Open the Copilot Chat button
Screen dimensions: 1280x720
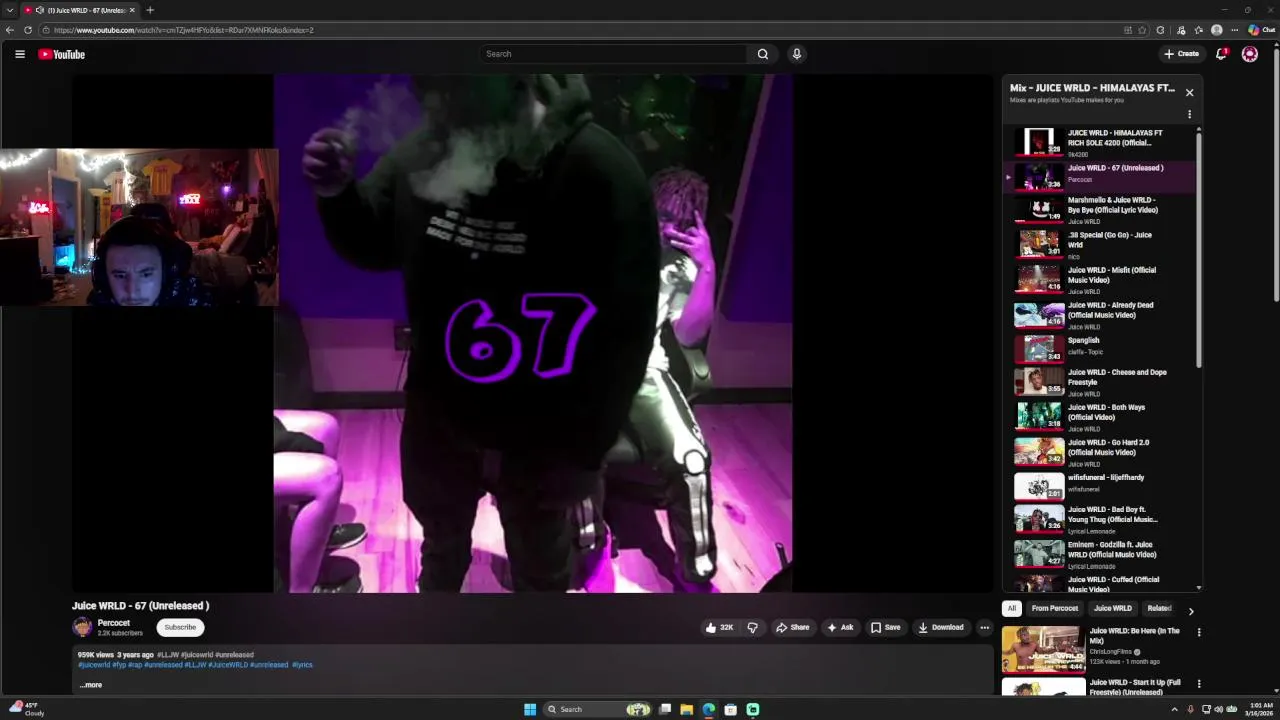[1260, 30]
